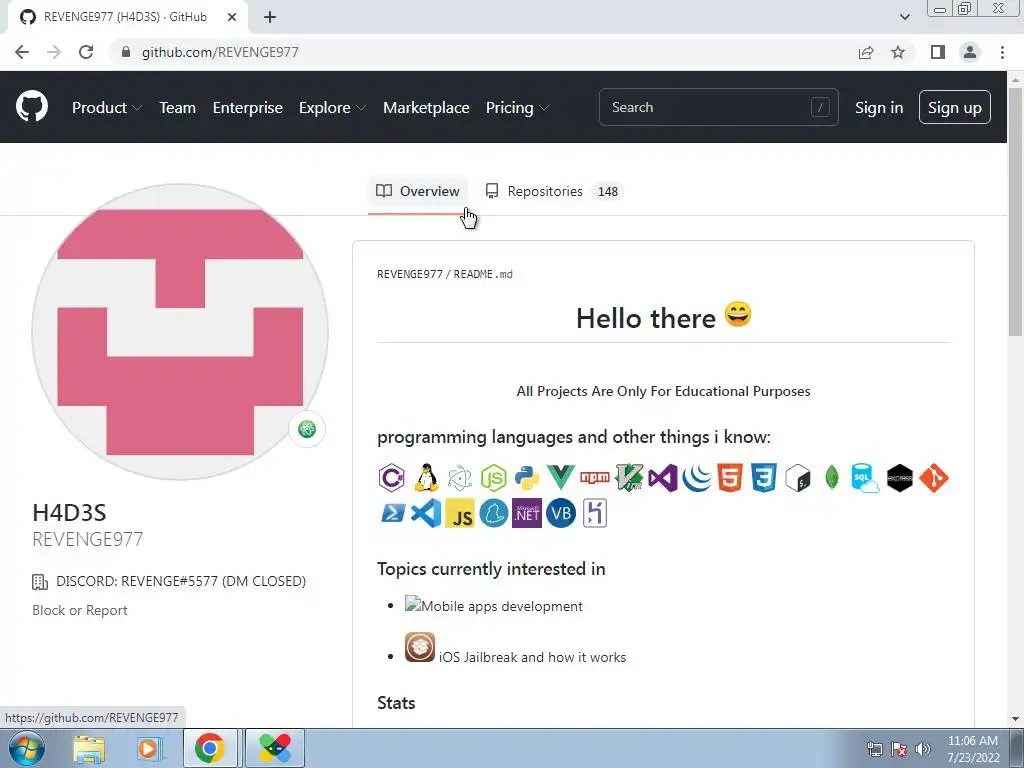The width and height of the screenshot is (1024, 768).
Task: Switch to the Overview tab
Action: [x=418, y=191]
